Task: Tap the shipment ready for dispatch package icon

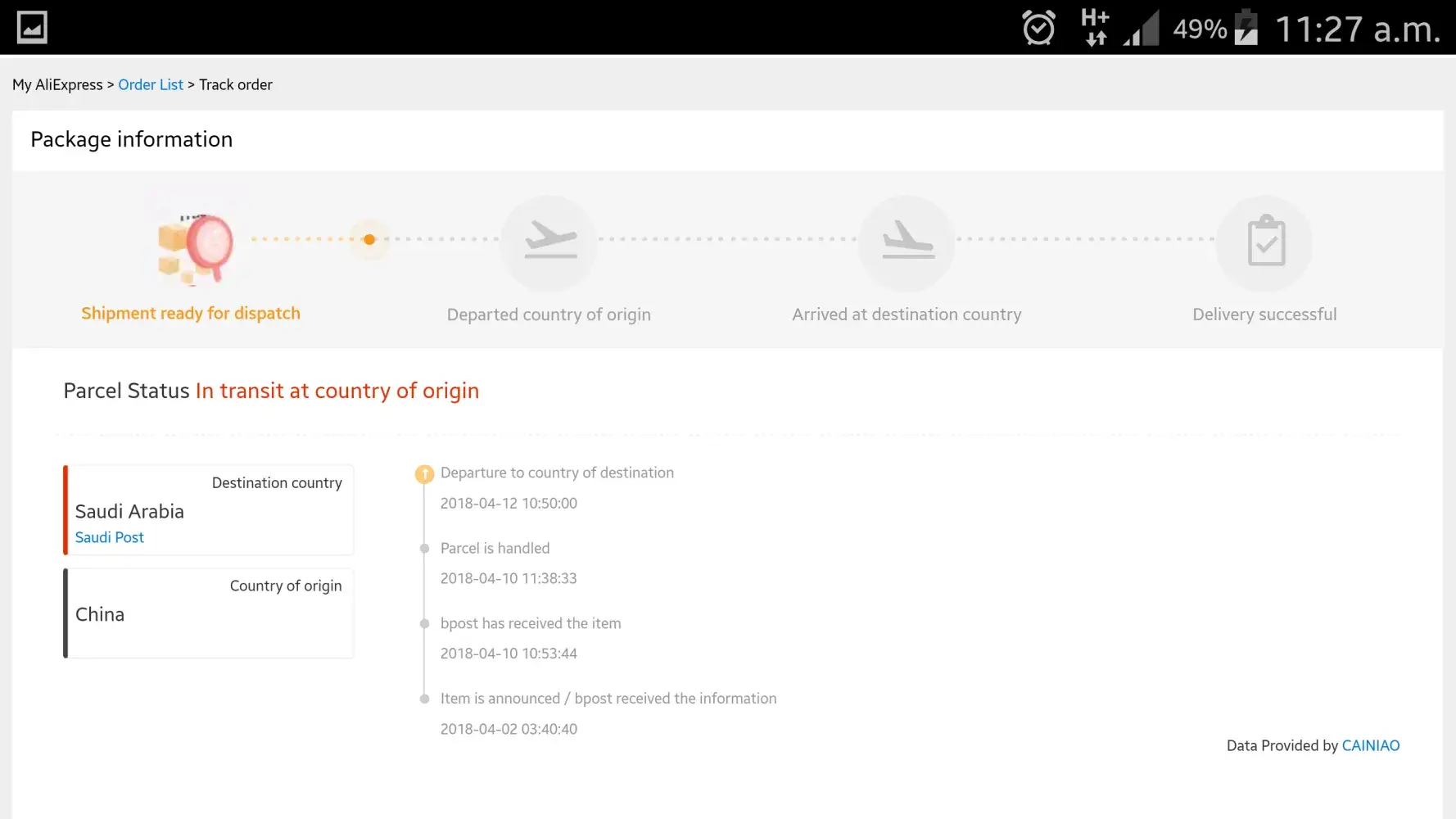Action: tap(196, 248)
